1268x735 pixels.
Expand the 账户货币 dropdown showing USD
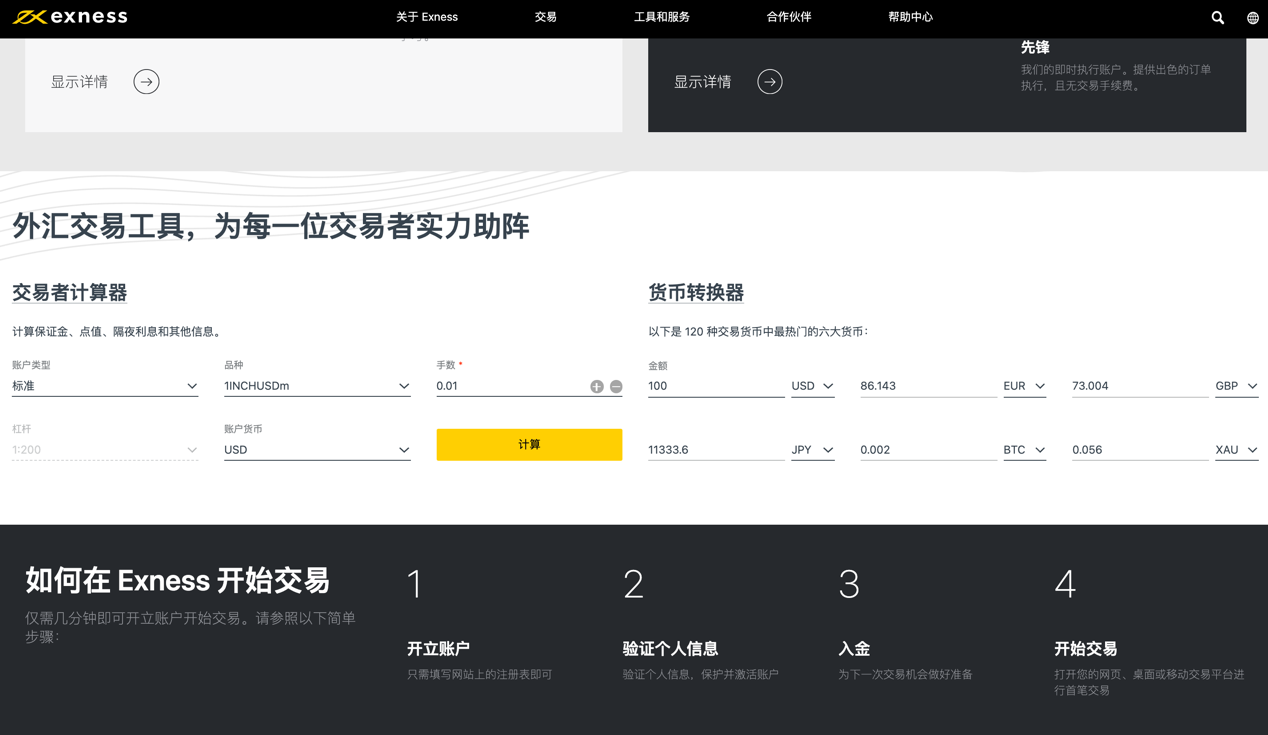(317, 450)
